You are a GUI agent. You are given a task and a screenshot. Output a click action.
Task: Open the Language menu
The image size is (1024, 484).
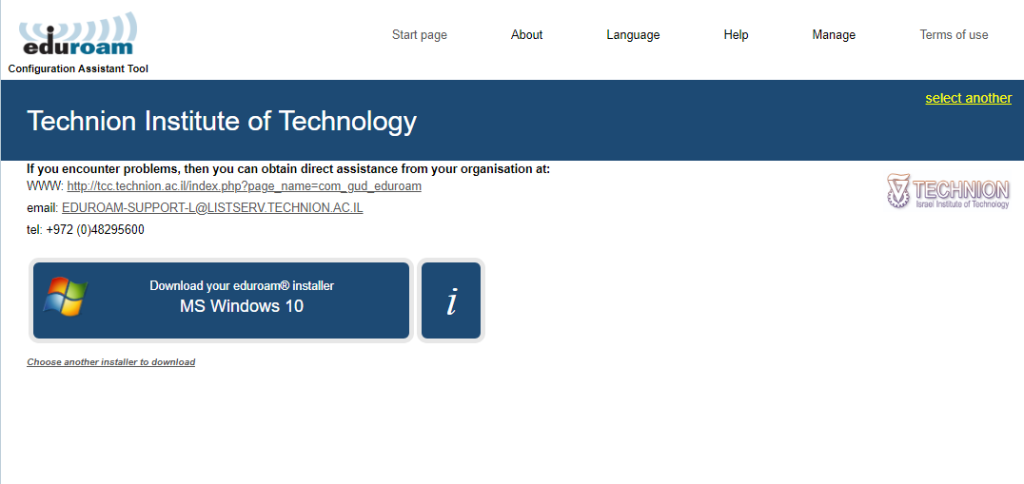[633, 35]
